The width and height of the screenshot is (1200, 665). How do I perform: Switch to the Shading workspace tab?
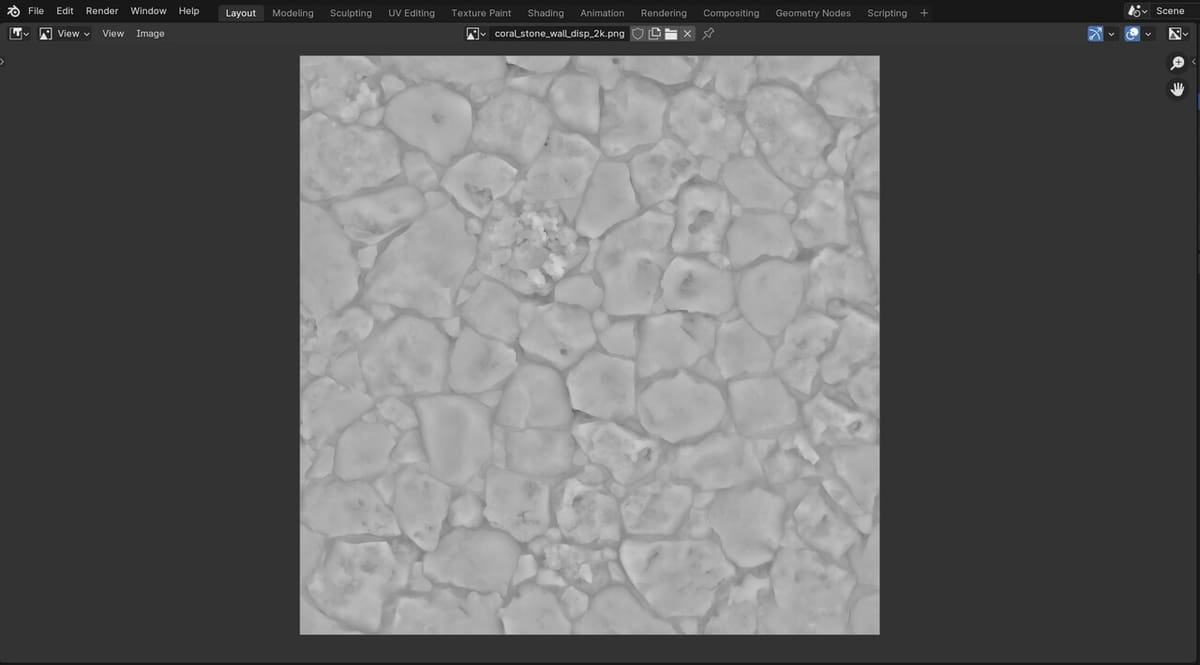tap(546, 13)
